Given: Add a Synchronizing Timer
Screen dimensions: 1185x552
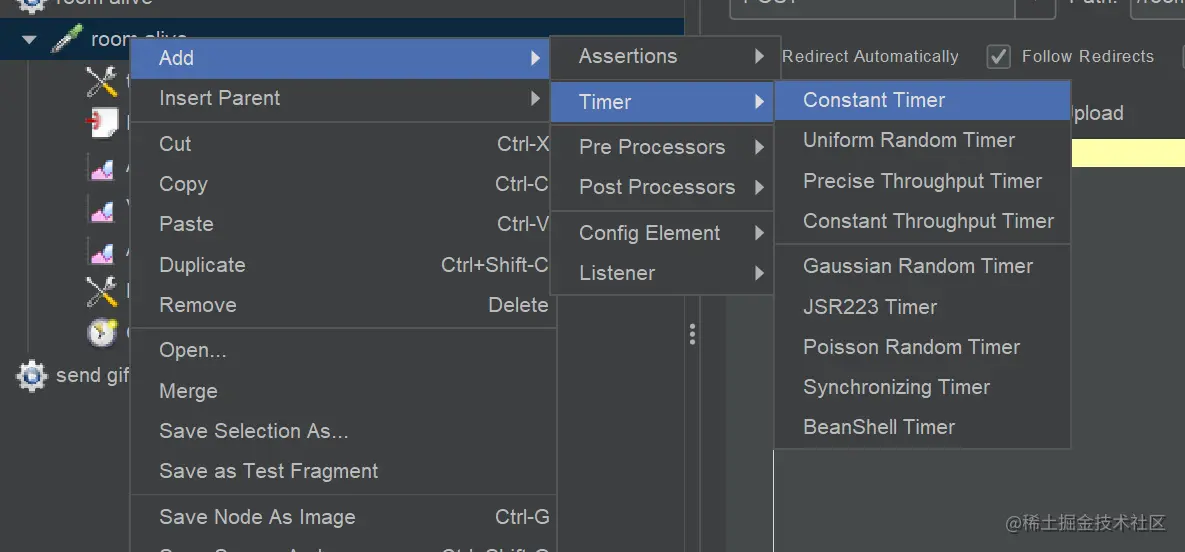Looking at the screenshot, I should 896,387.
